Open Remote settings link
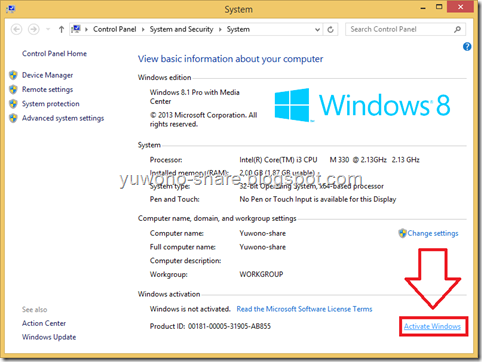This screenshot has height=362, width=482. tap(47, 89)
